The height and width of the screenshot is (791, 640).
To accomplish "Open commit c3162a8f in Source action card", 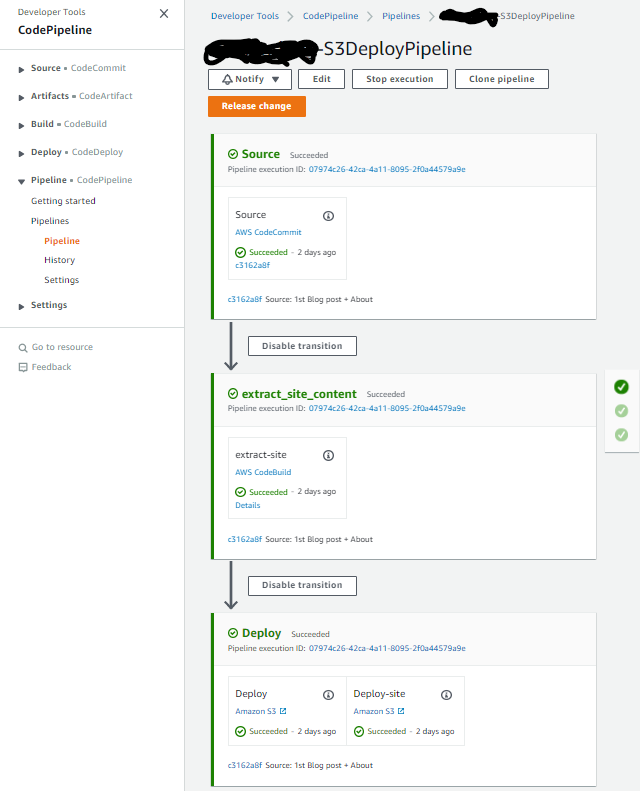I will pyautogui.click(x=252, y=265).
